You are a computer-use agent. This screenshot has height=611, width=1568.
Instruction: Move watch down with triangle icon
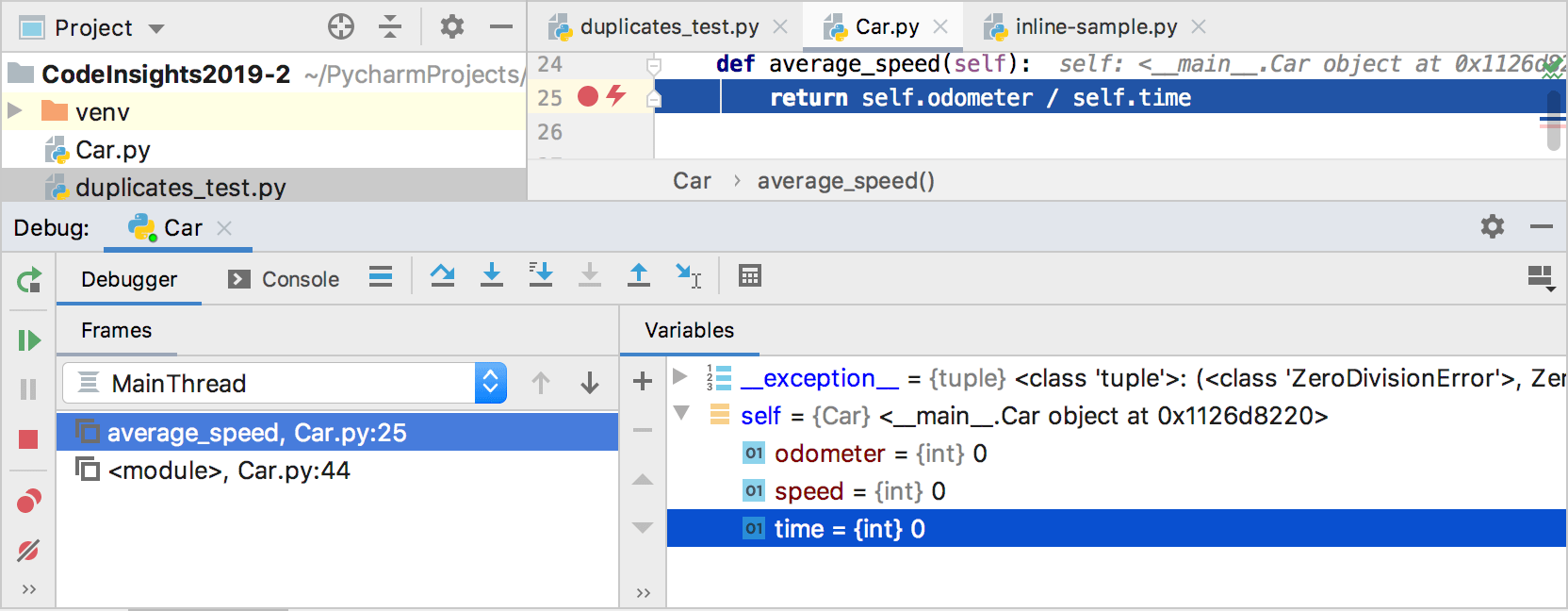click(643, 527)
